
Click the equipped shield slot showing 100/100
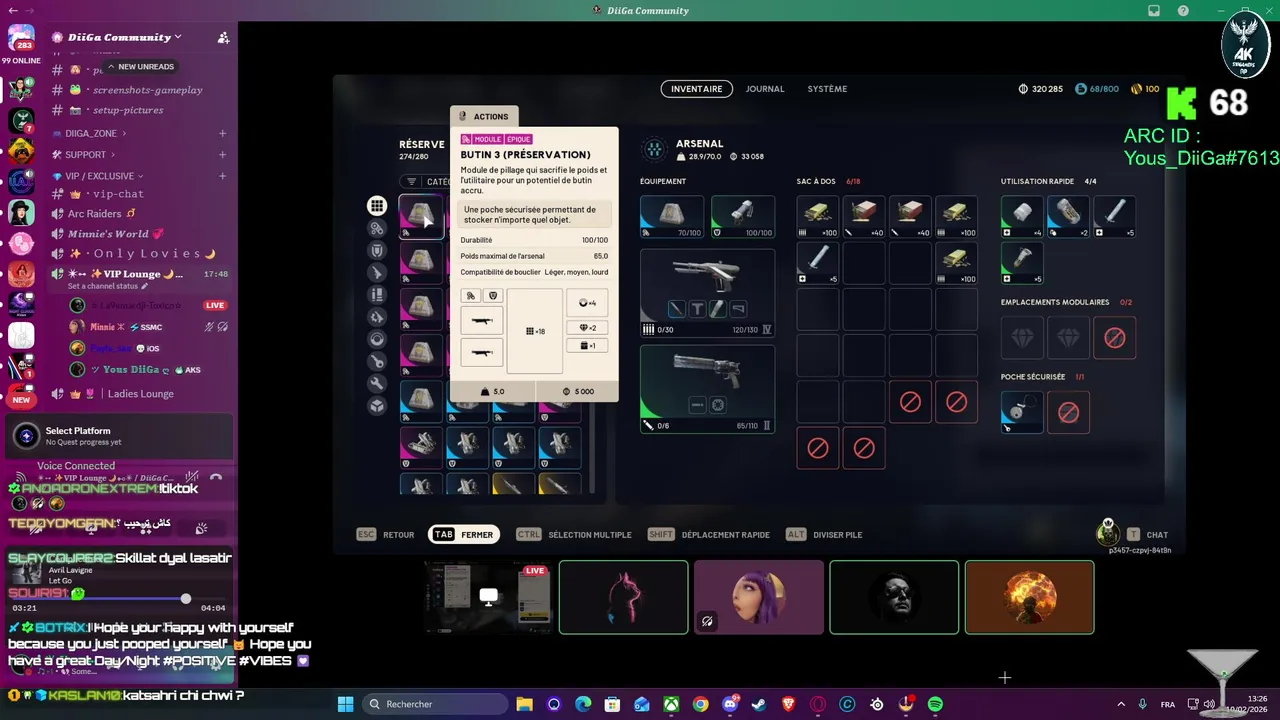pyautogui.click(x=742, y=216)
